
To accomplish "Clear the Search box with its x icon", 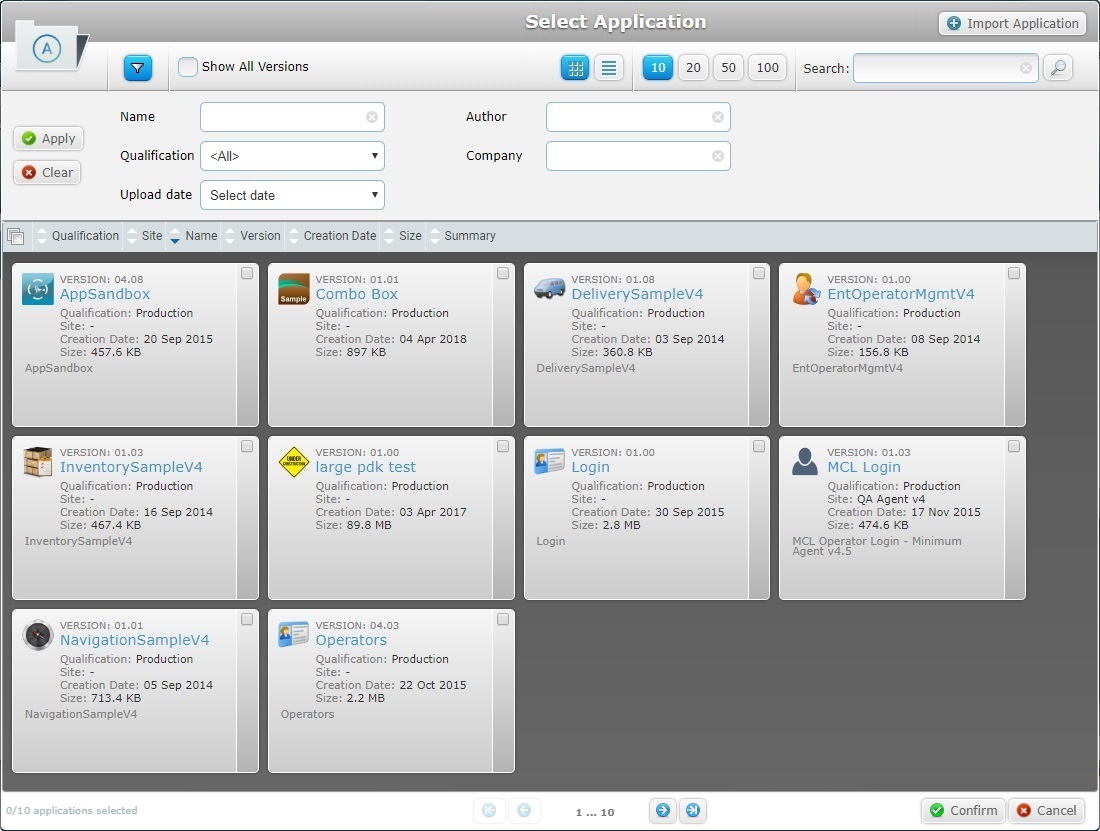I will pos(1024,68).
